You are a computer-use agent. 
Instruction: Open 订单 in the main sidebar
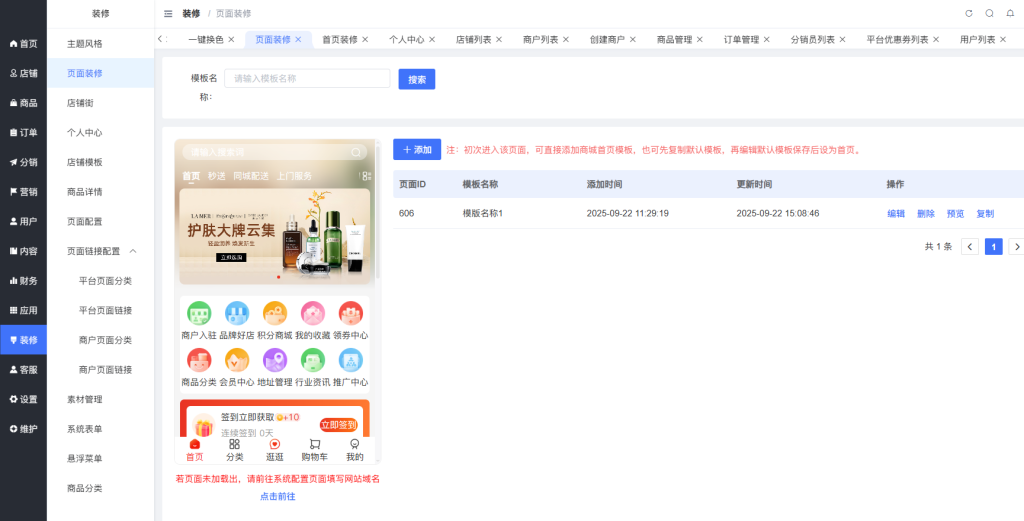[x=24, y=133]
